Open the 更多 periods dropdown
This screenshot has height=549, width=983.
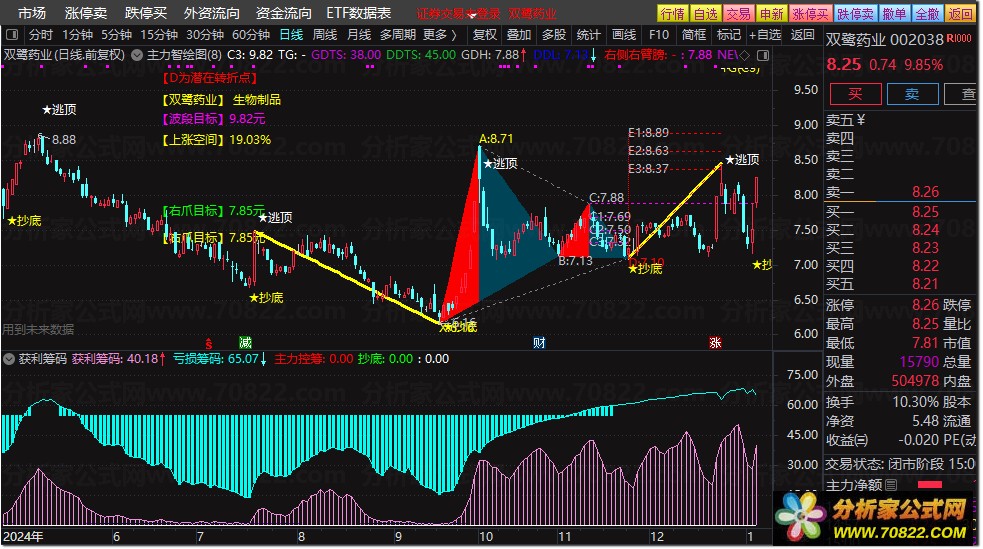pos(439,35)
